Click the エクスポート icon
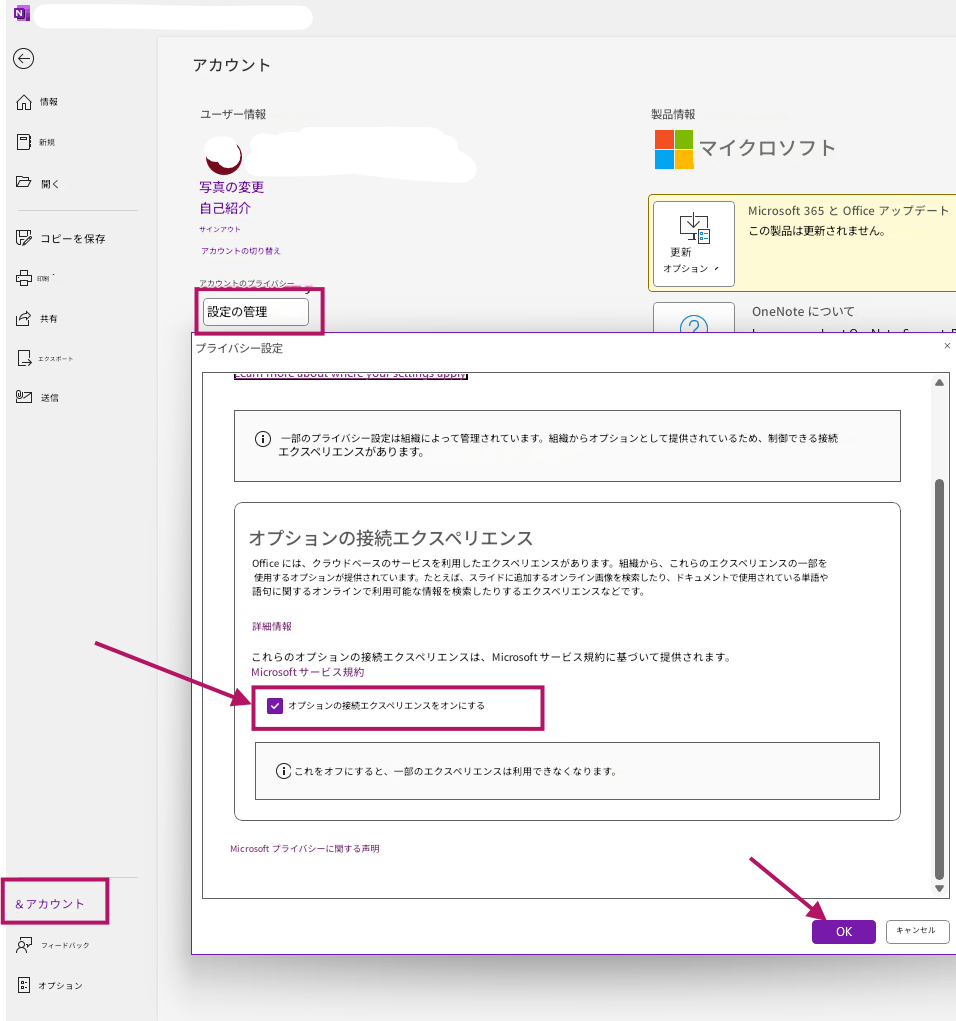Screen dimensions: 956x1021 pyautogui.click(x=24, y=358)
